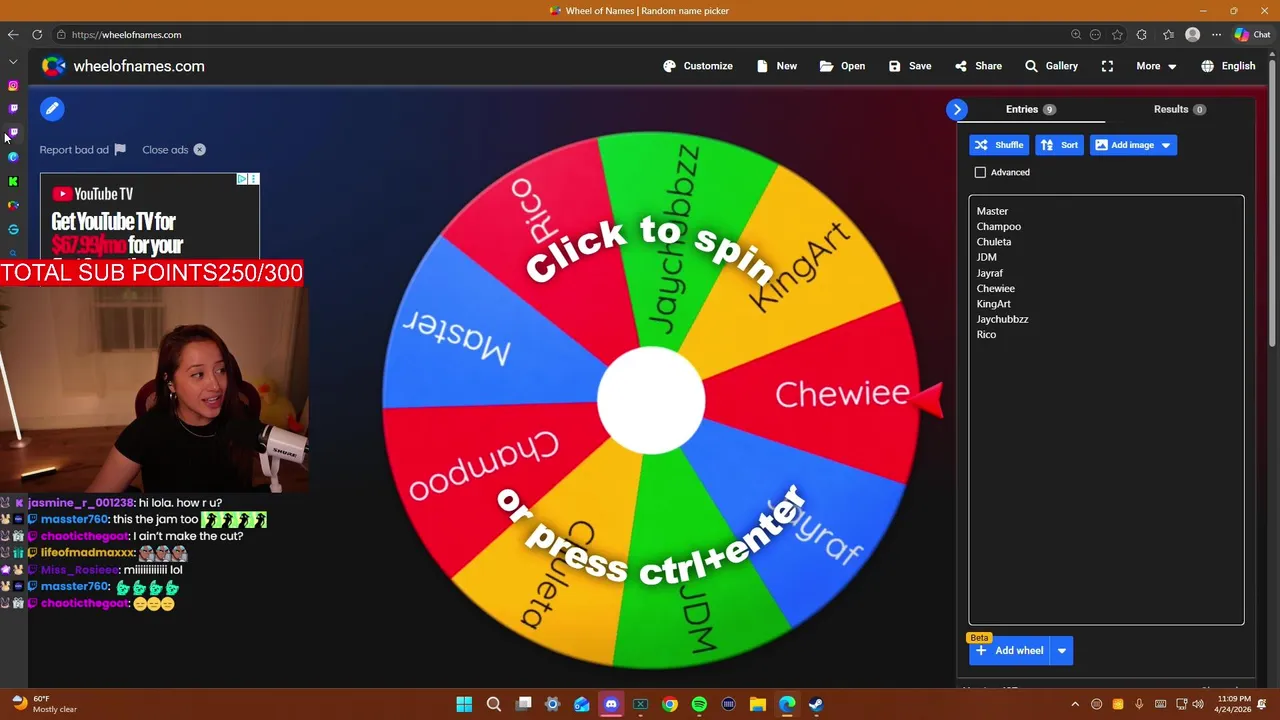This screenshot has width=1280, height=720.
Task: Select the entry 'Jayraf' in list
Action: point(989,273)
